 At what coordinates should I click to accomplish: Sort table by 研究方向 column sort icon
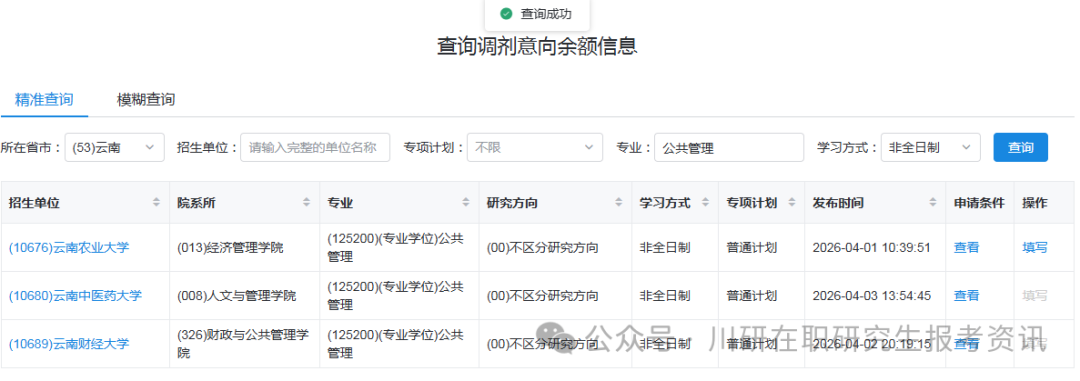(x=619, y=203)
